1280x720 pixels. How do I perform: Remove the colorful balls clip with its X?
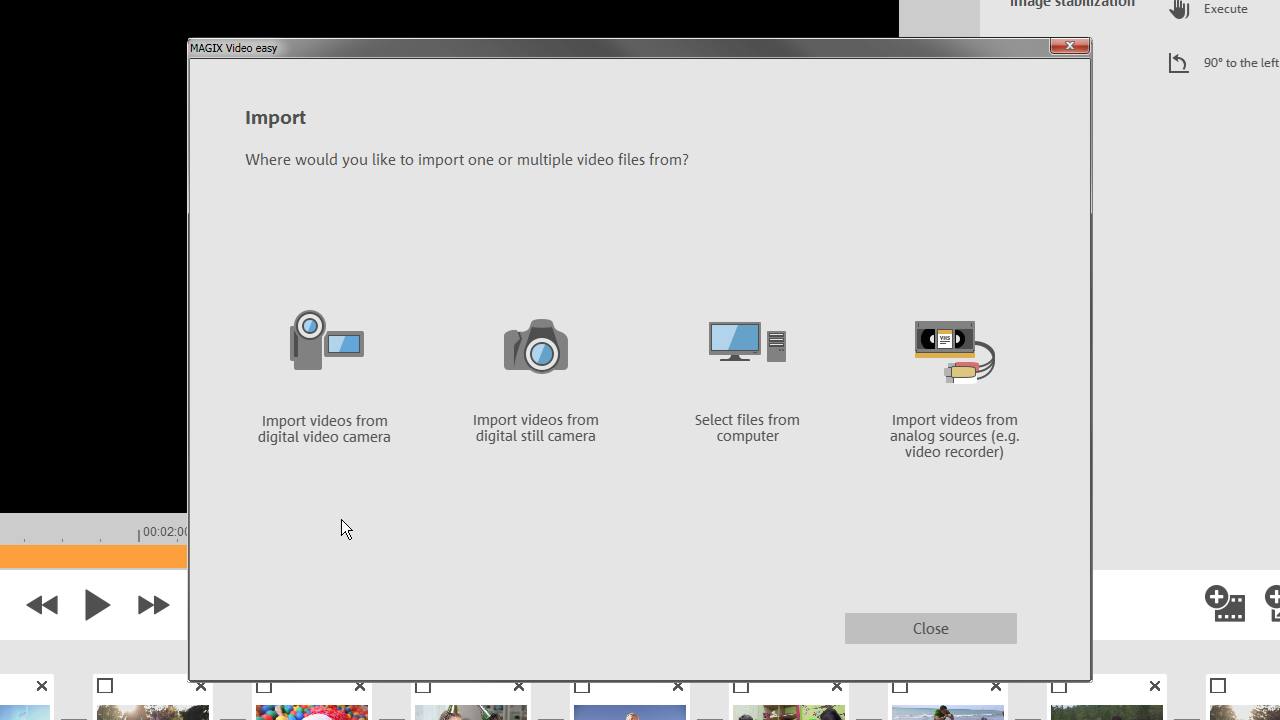pos(359,686)
